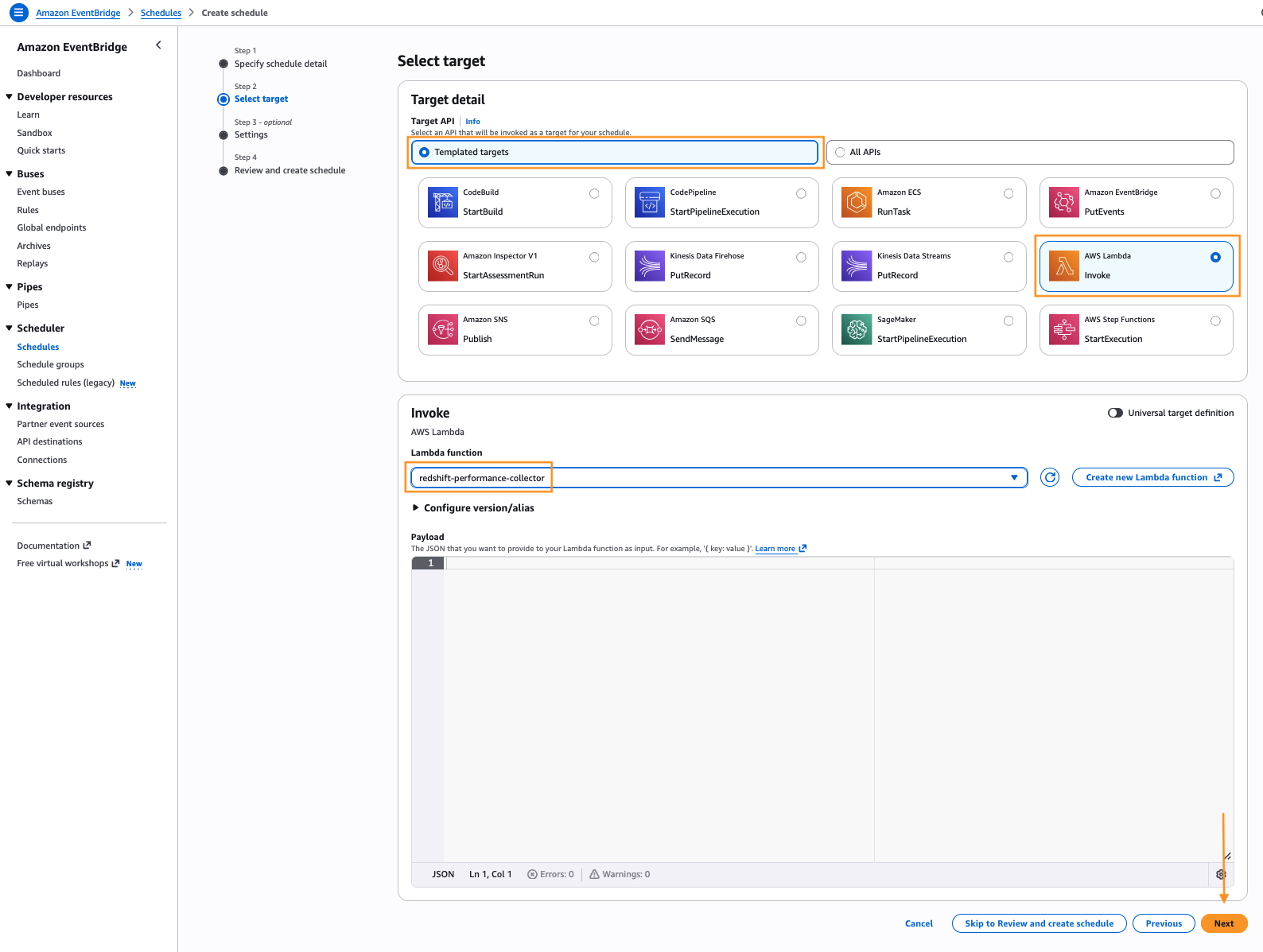The image size is (1263, 952).
Task: Select AWS Step Functions radio button
Action: (1215, 321)
